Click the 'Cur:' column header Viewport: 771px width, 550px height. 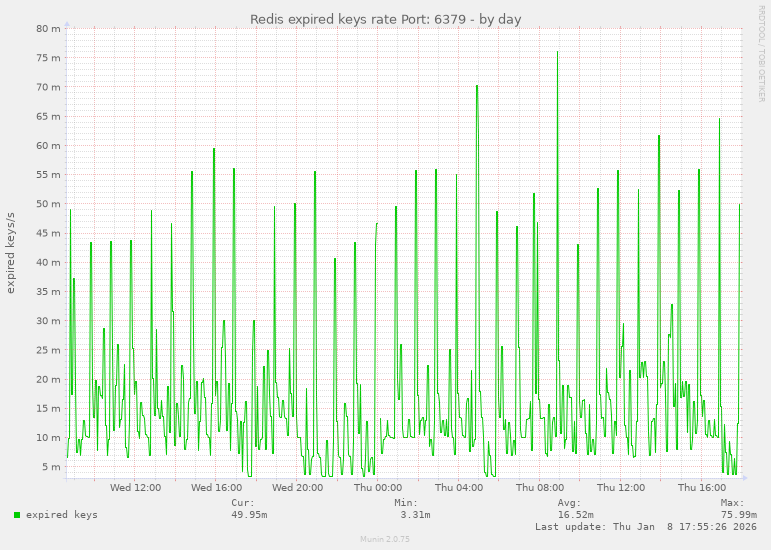[x=243, y=503]
